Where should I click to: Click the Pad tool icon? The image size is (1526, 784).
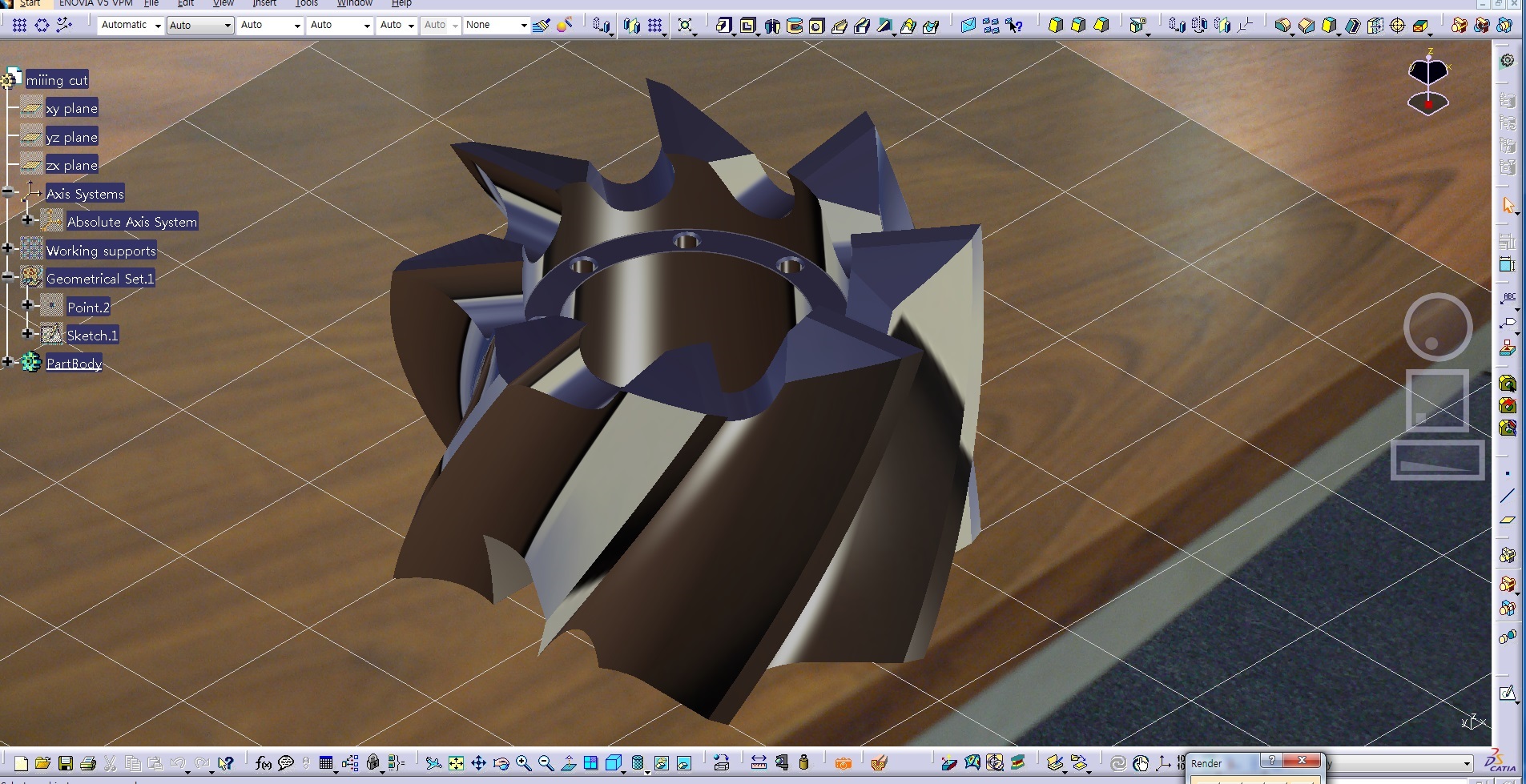point(724,26)
